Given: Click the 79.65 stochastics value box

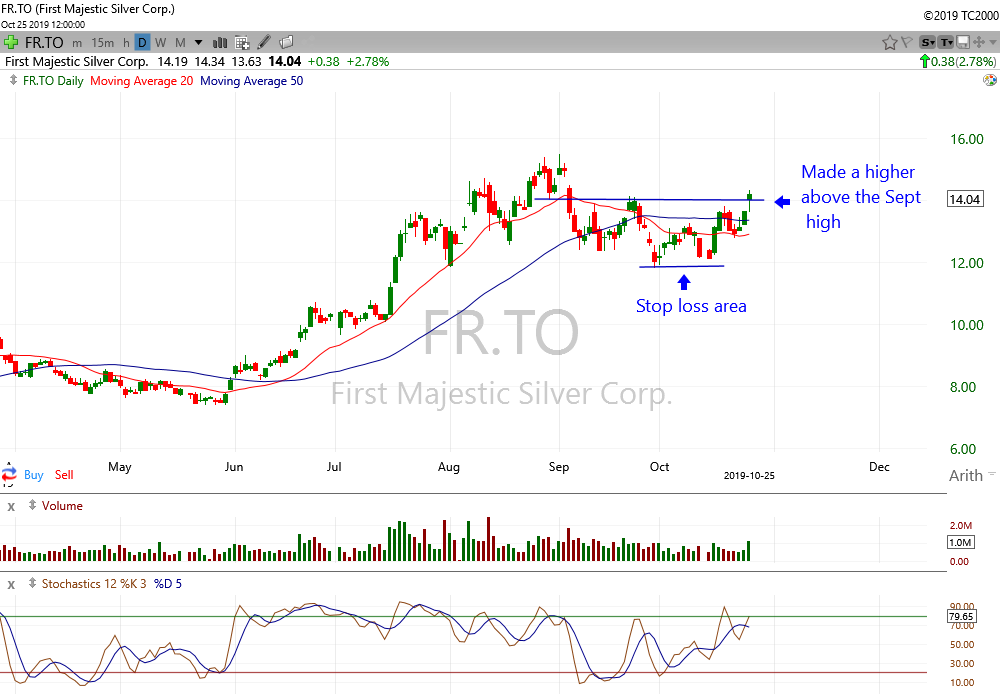Looking at the screenshot, I should [x=961, y=616].
